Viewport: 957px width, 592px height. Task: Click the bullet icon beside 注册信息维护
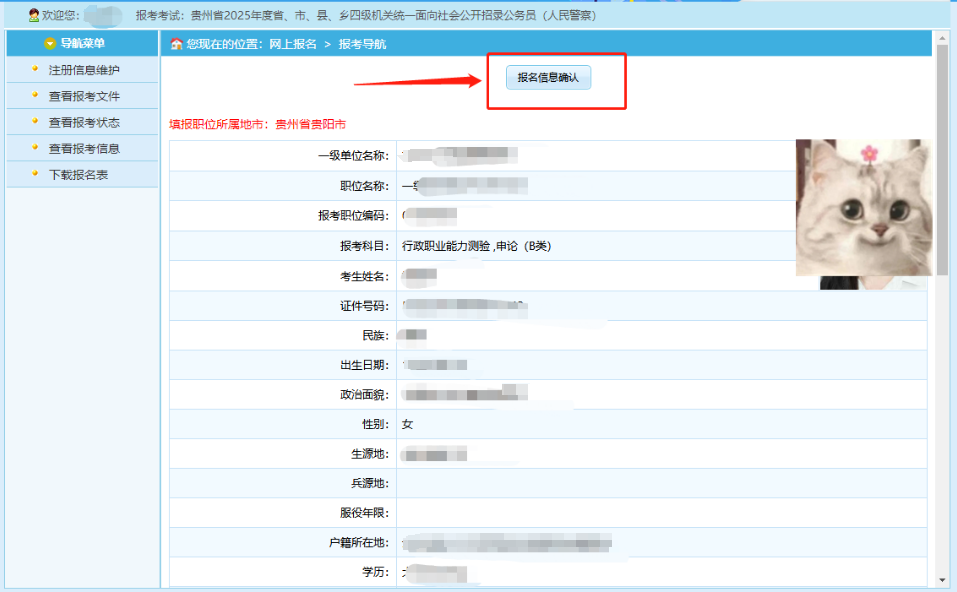35,68
